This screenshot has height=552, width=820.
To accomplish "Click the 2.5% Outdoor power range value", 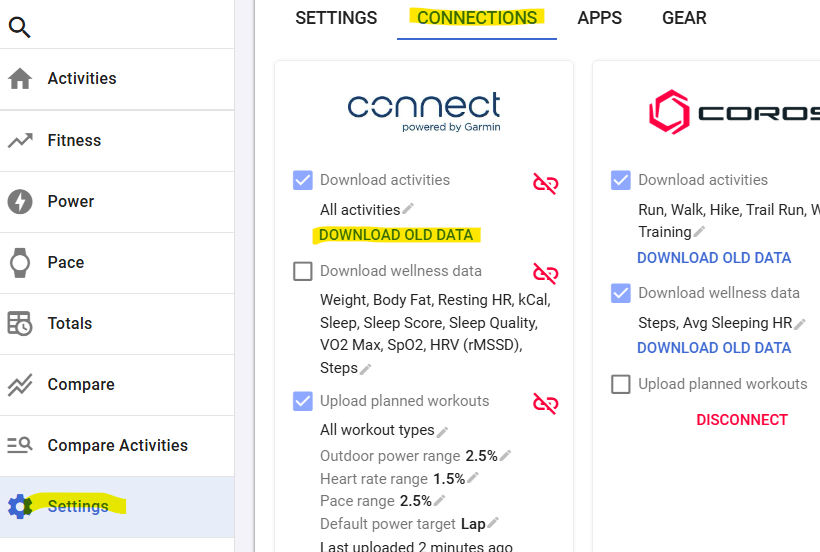I will coord(481,456).
